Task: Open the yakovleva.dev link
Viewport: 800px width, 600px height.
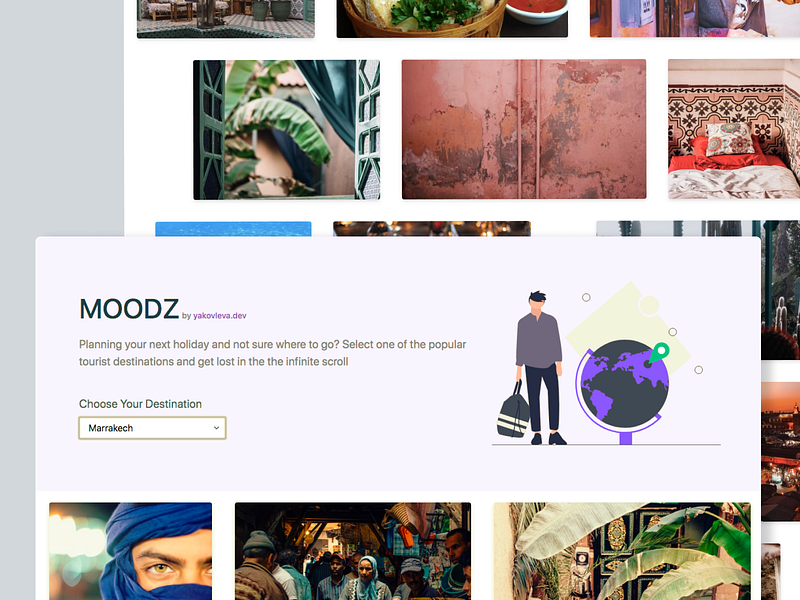Action: [219, 316]
